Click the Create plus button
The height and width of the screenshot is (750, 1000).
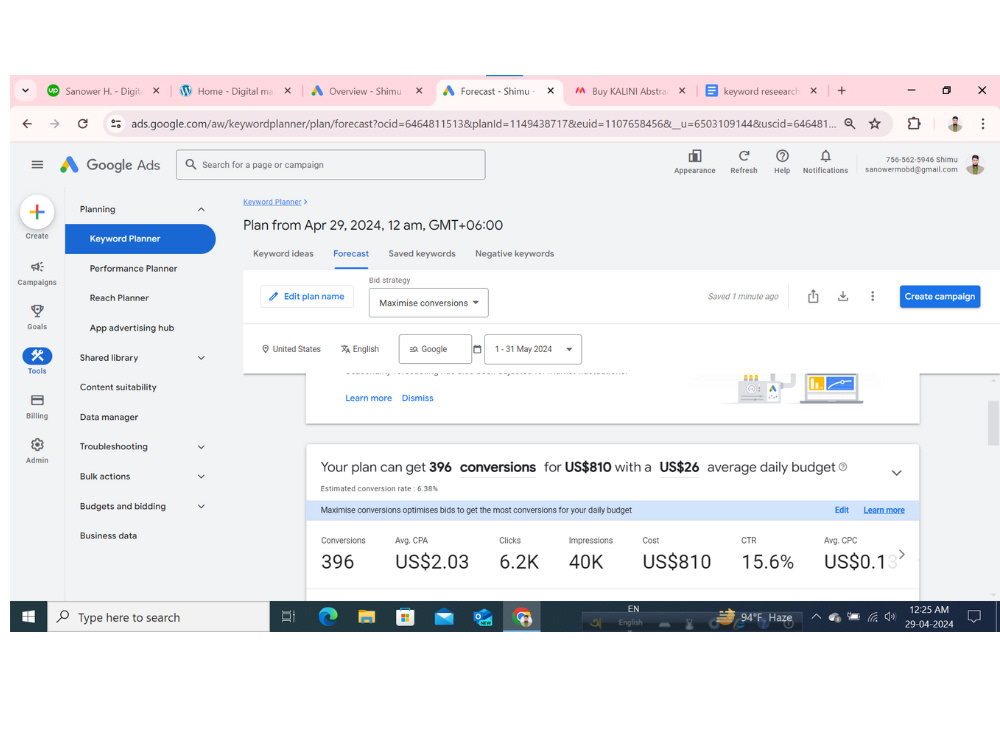click(37, 212)
